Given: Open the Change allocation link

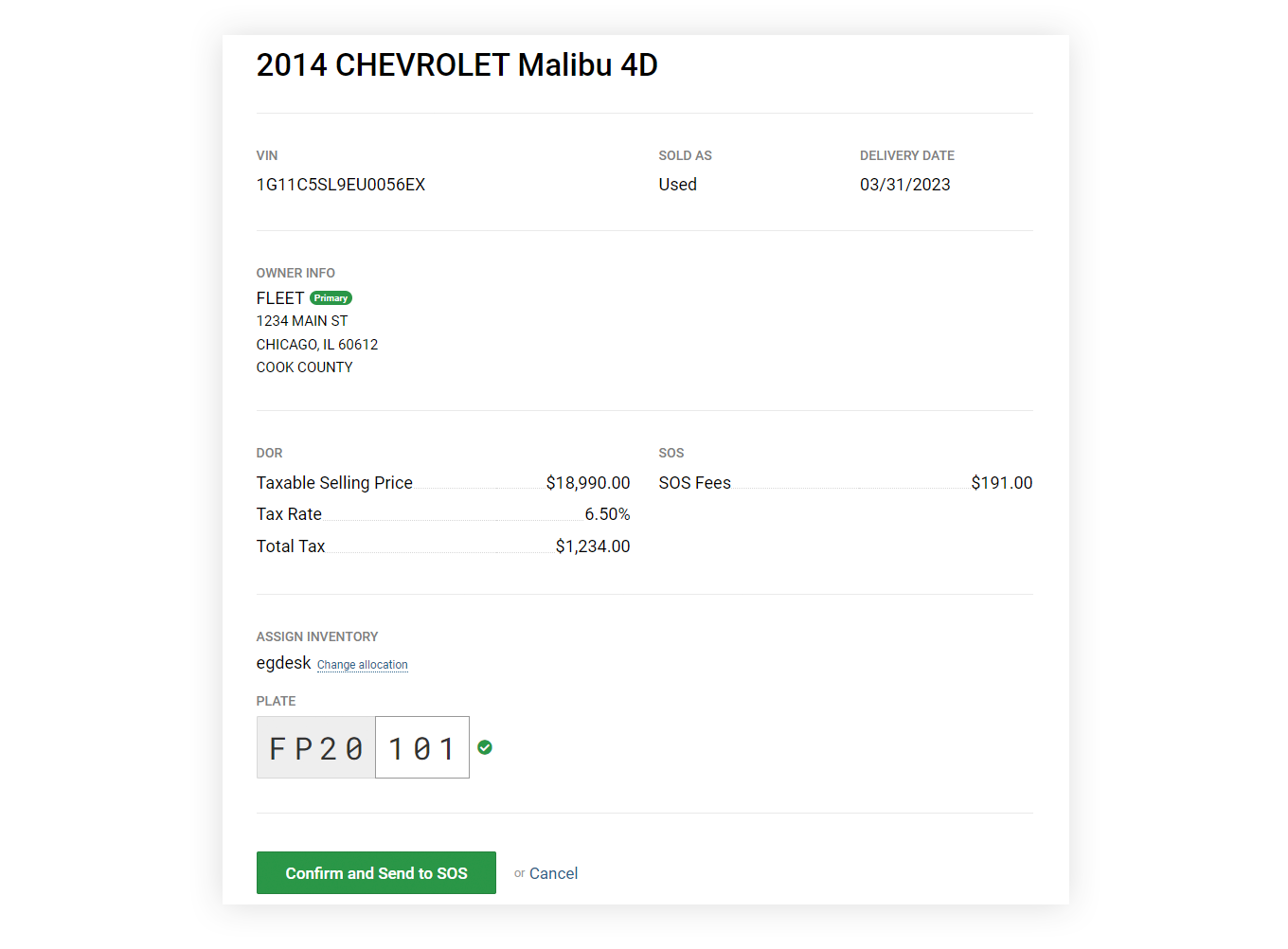Looking at the screenshot, I should click(x=363, y=665).
